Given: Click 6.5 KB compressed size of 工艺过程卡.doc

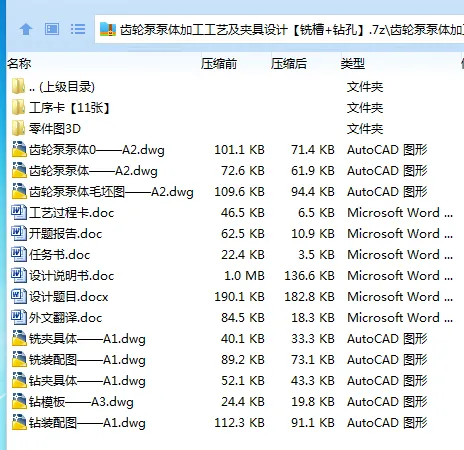Looking at the screenshot, I should click(316, 213).
